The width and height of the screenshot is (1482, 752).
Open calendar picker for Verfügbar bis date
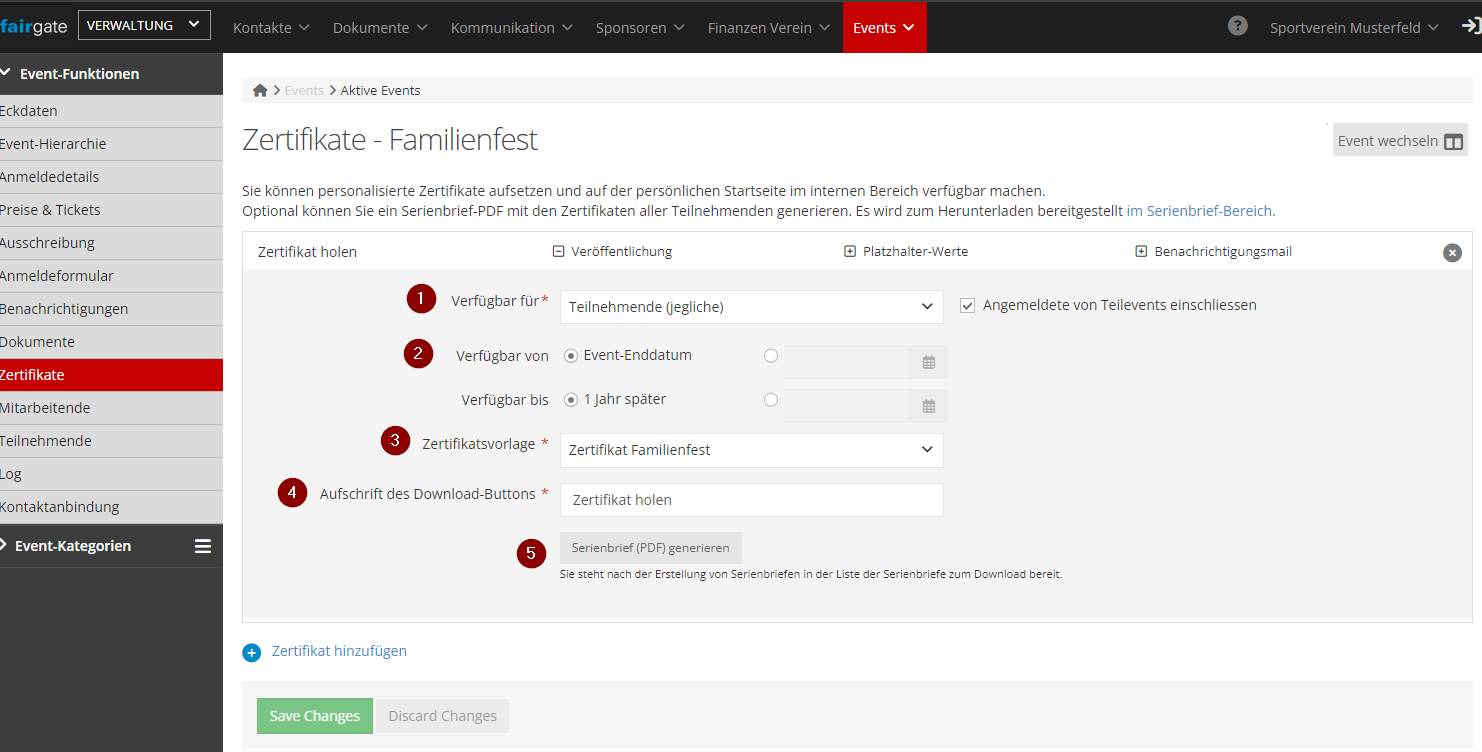tap(928, 406)
